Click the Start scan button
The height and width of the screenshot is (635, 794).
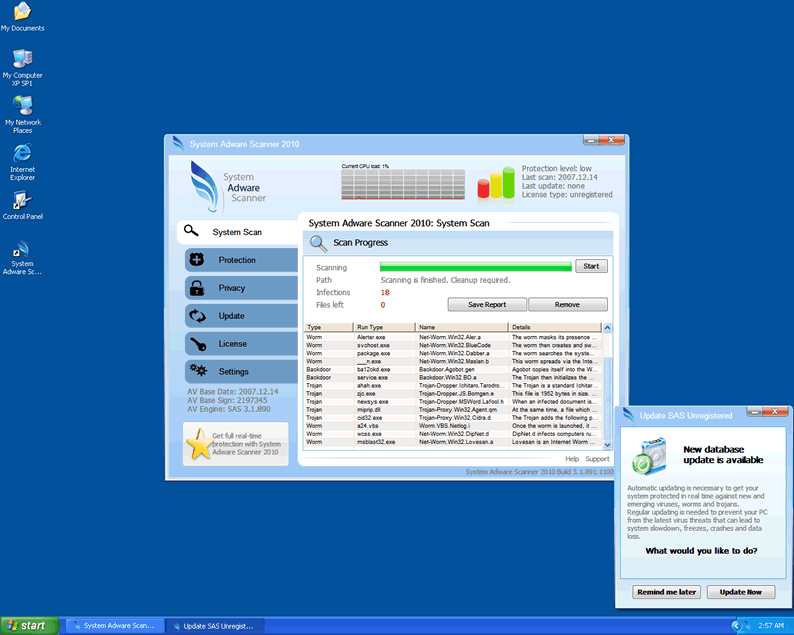591,266
